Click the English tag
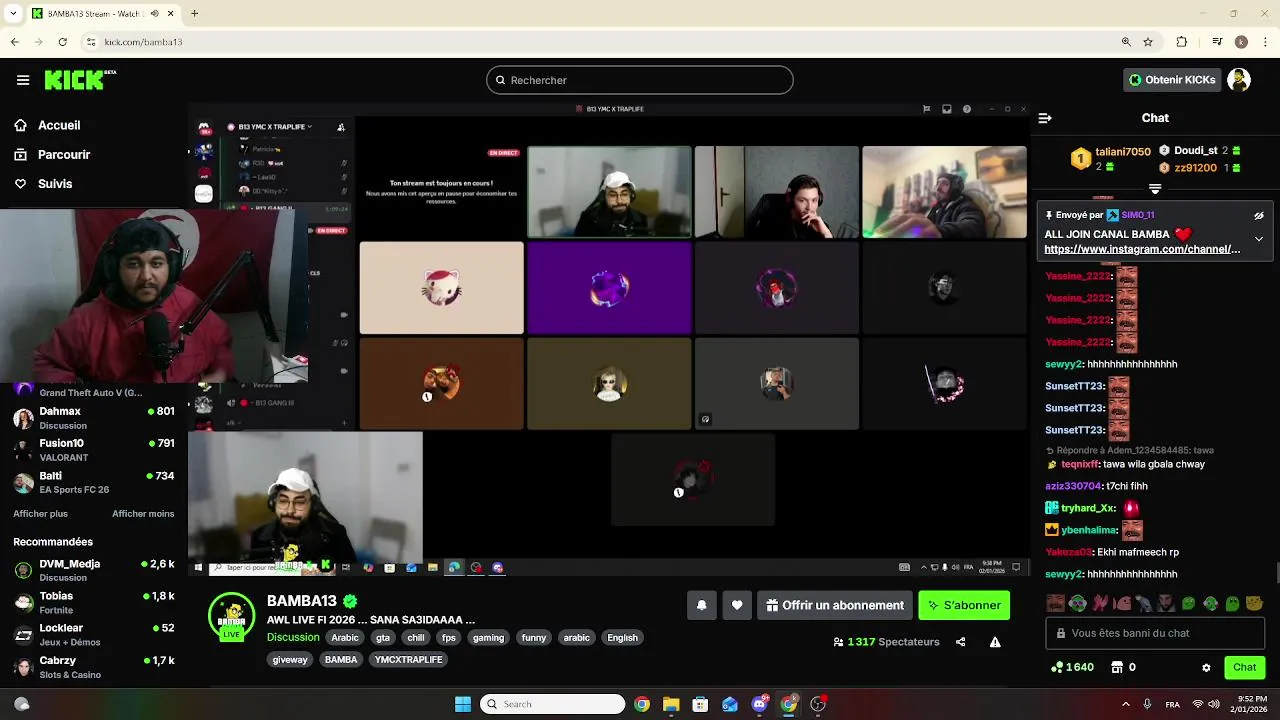Viewport: 1280px width, 720px height. coord(622,638)
